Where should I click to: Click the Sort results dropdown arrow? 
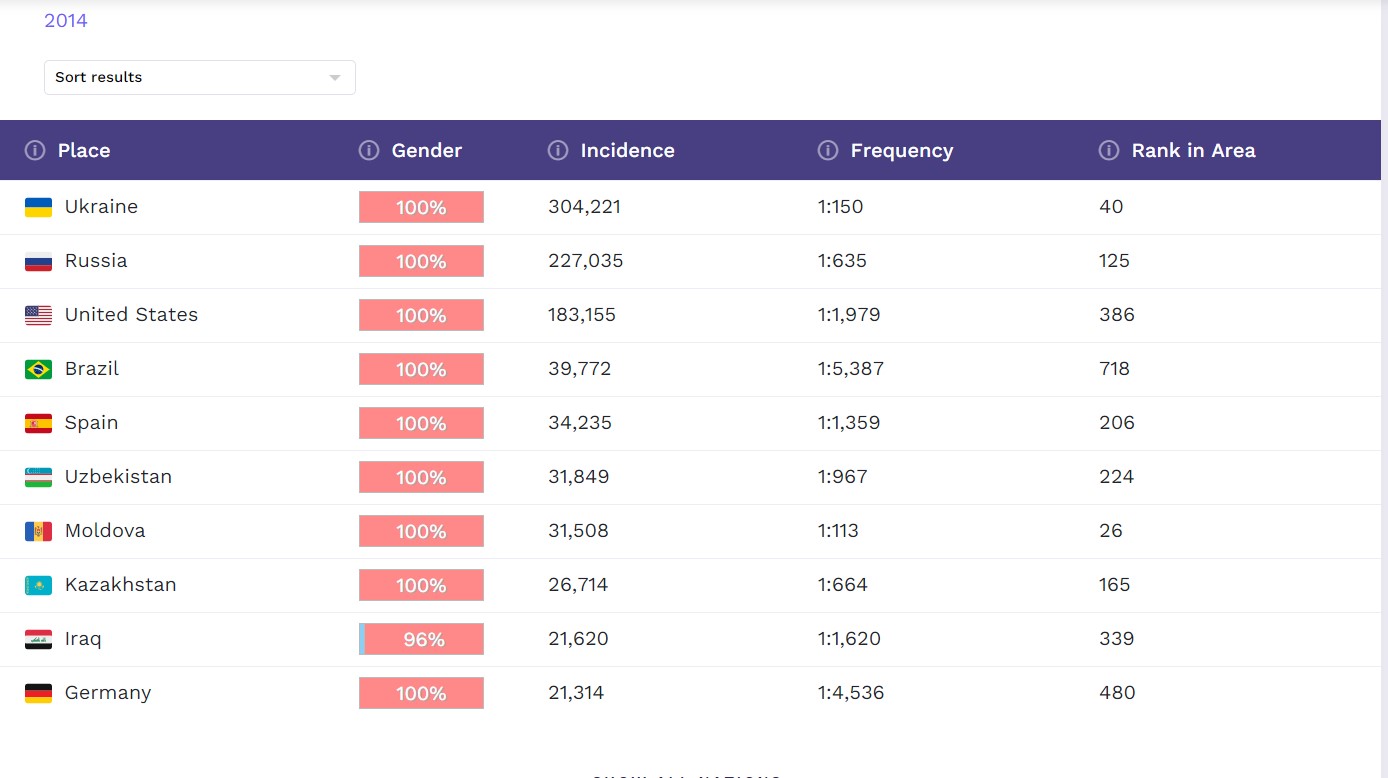[335, 78]
